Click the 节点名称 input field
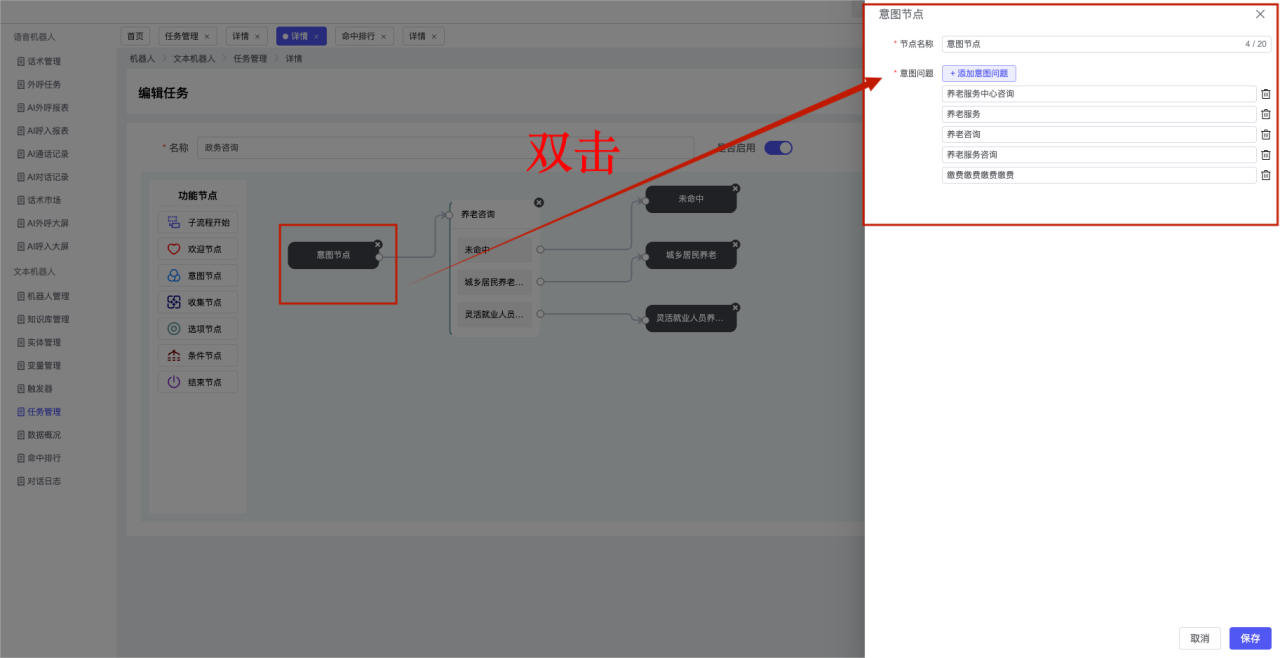 click(x=1090, y=44)
